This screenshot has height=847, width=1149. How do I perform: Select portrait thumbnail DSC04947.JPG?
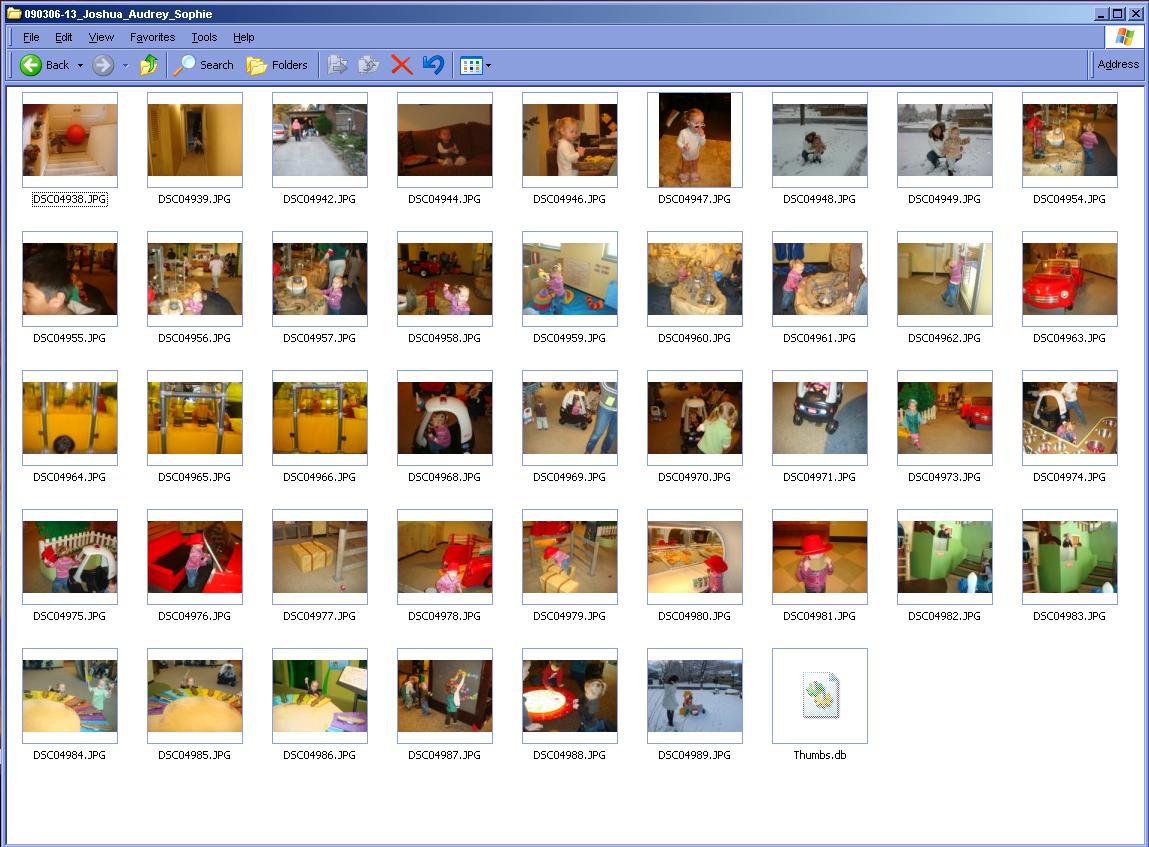click(695, 140)
